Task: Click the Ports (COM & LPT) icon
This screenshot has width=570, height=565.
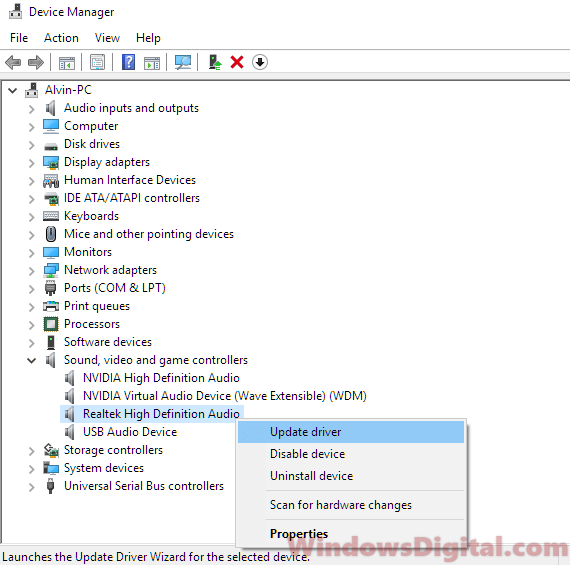Action: tap(51, 288)
